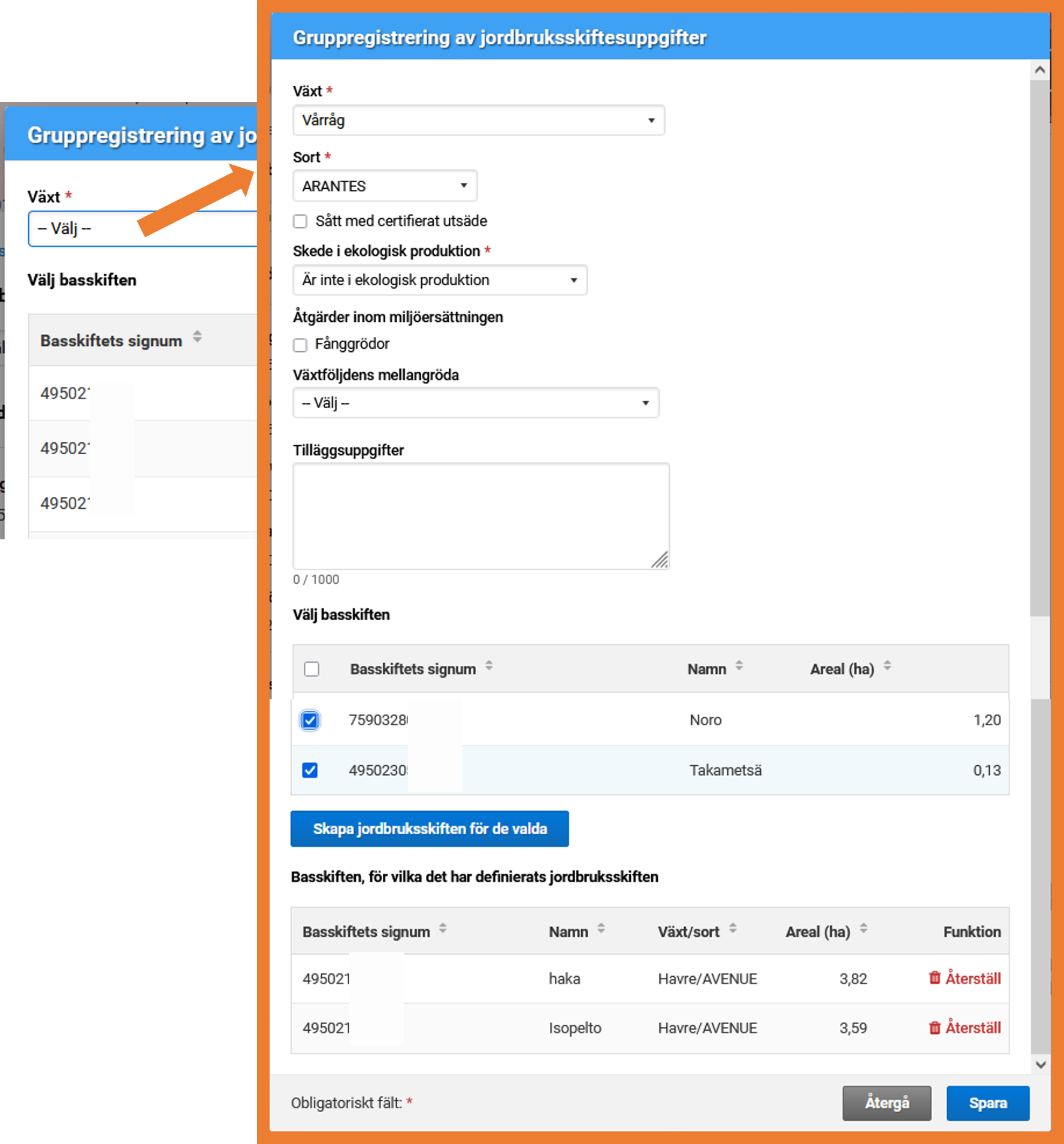Click scrollbar down arrow in dialog
Image resolution: width=1064 pixels, height=1144 pixels.
point(1040,1064)
